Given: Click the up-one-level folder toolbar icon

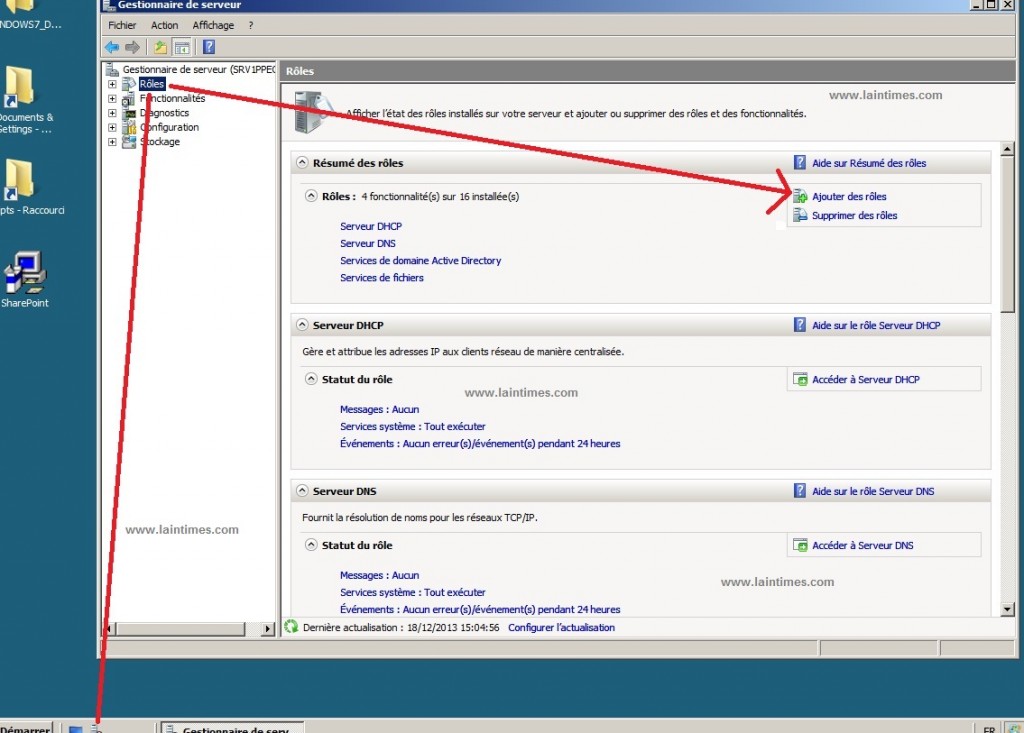Looking at the screenshot, I should pyautogui.click(x=160, y=47).
